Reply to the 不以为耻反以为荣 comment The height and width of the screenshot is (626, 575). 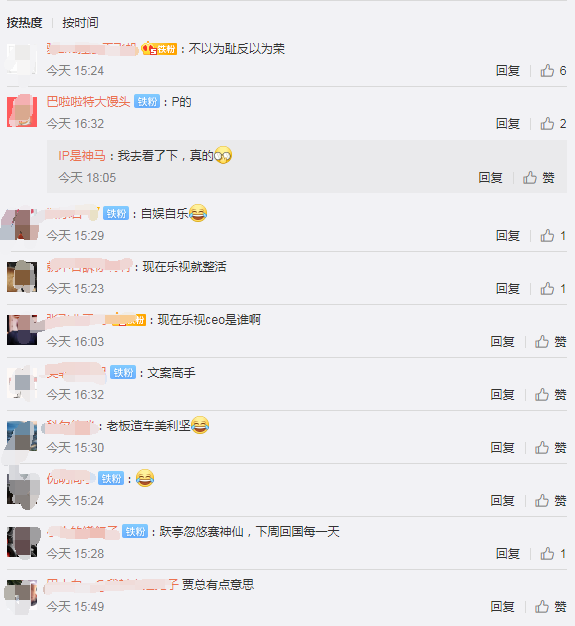coord(508,71)
